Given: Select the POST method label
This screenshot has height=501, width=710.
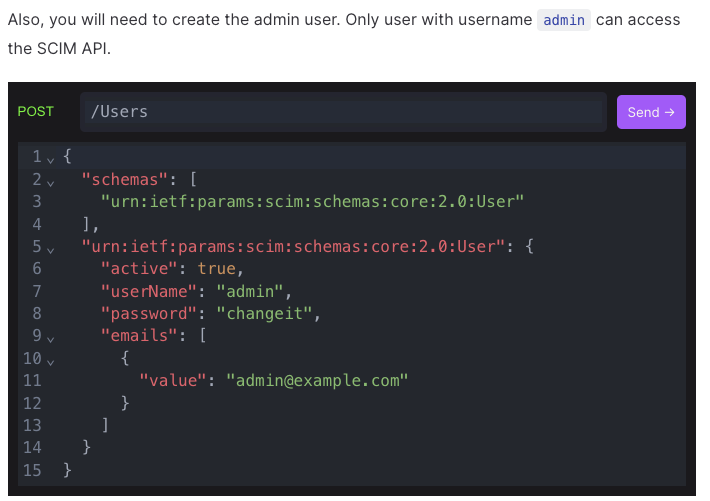Looking at the screenshot, I should coord(35,111).
